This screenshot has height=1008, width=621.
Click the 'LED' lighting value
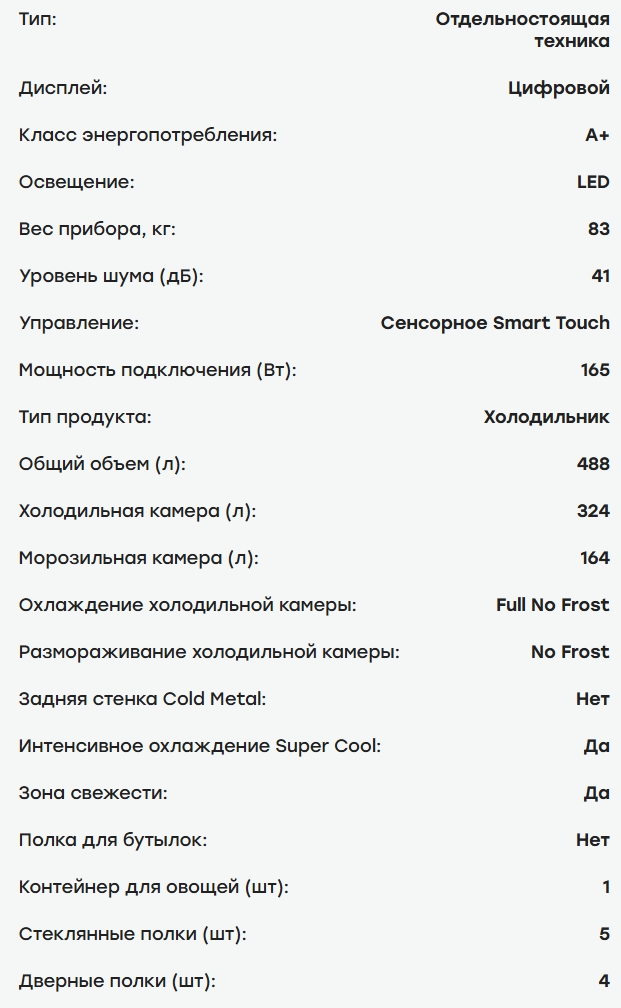(x=593, y=182)
